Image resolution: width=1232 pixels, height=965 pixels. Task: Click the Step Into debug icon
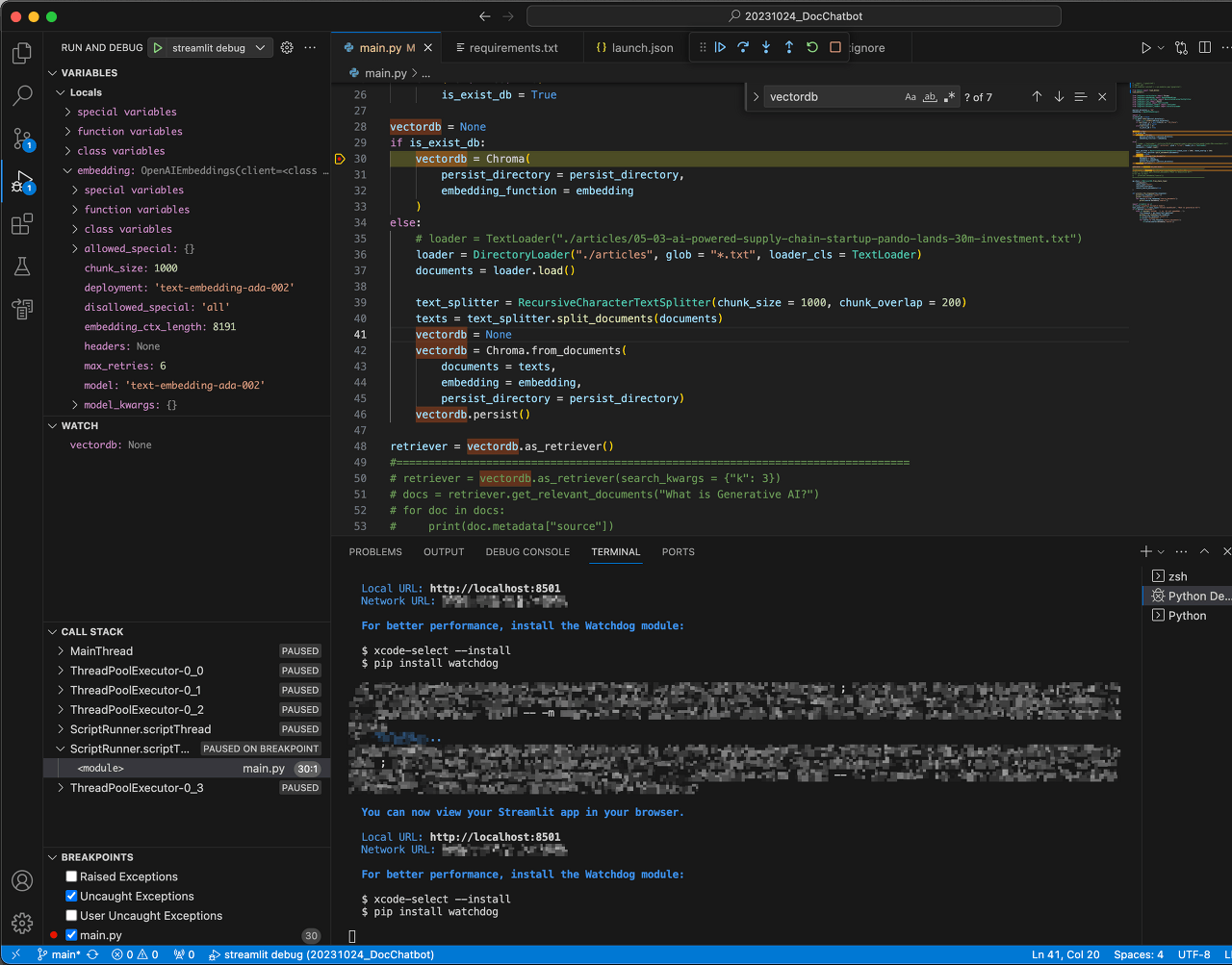coord(766,47)
